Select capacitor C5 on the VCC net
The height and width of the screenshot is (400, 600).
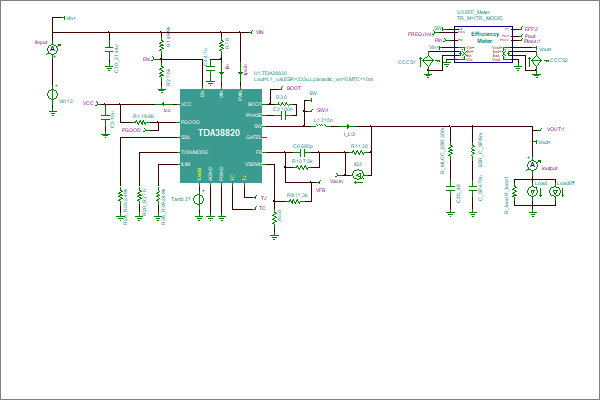(105, 118)
